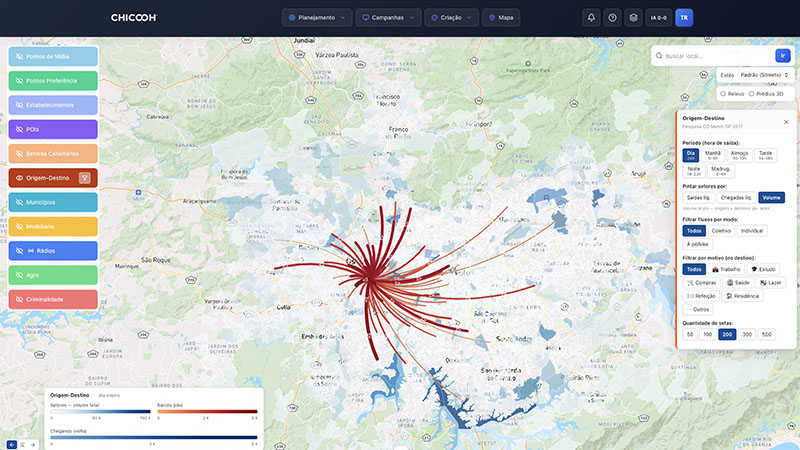
Task: Set arrow quantity to 100
Action: click(x=707, y=335)
